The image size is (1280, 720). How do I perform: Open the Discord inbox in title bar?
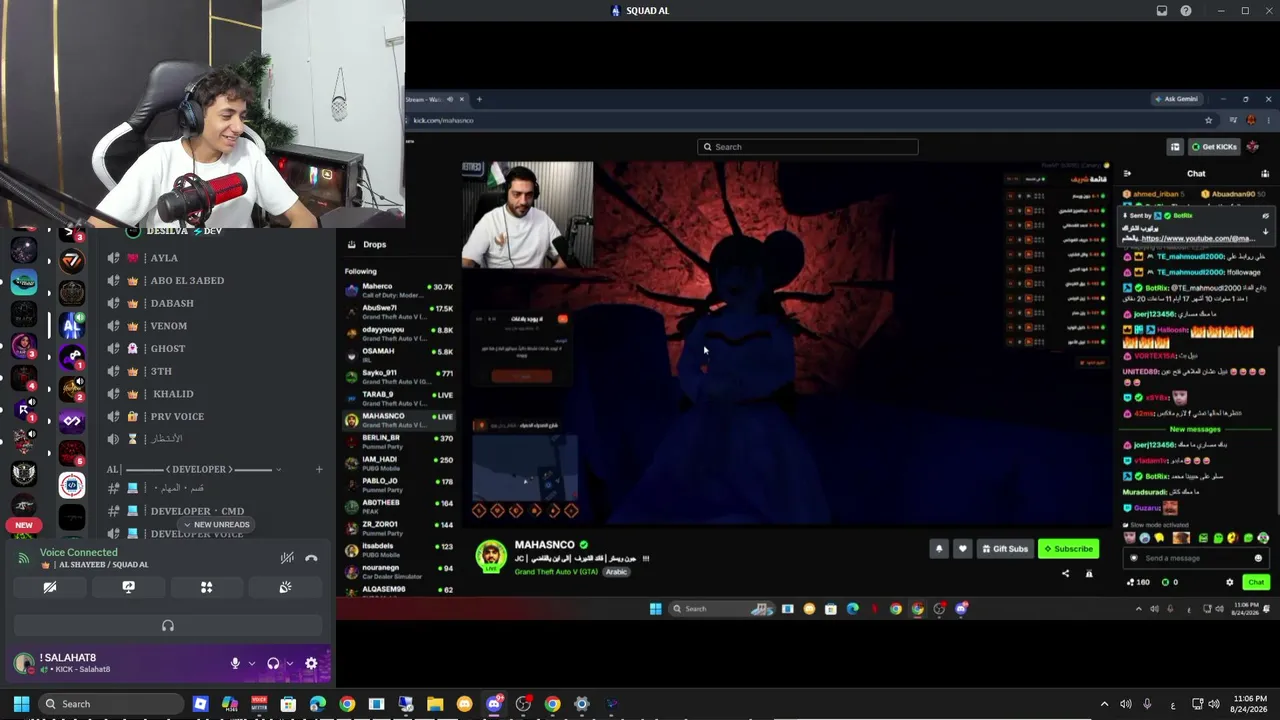[x=1162, y=11]
